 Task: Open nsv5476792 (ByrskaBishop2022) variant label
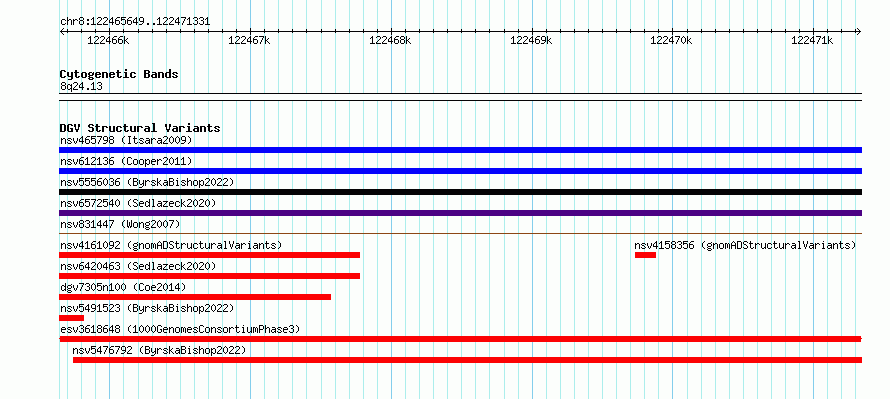tap(159, 350)
